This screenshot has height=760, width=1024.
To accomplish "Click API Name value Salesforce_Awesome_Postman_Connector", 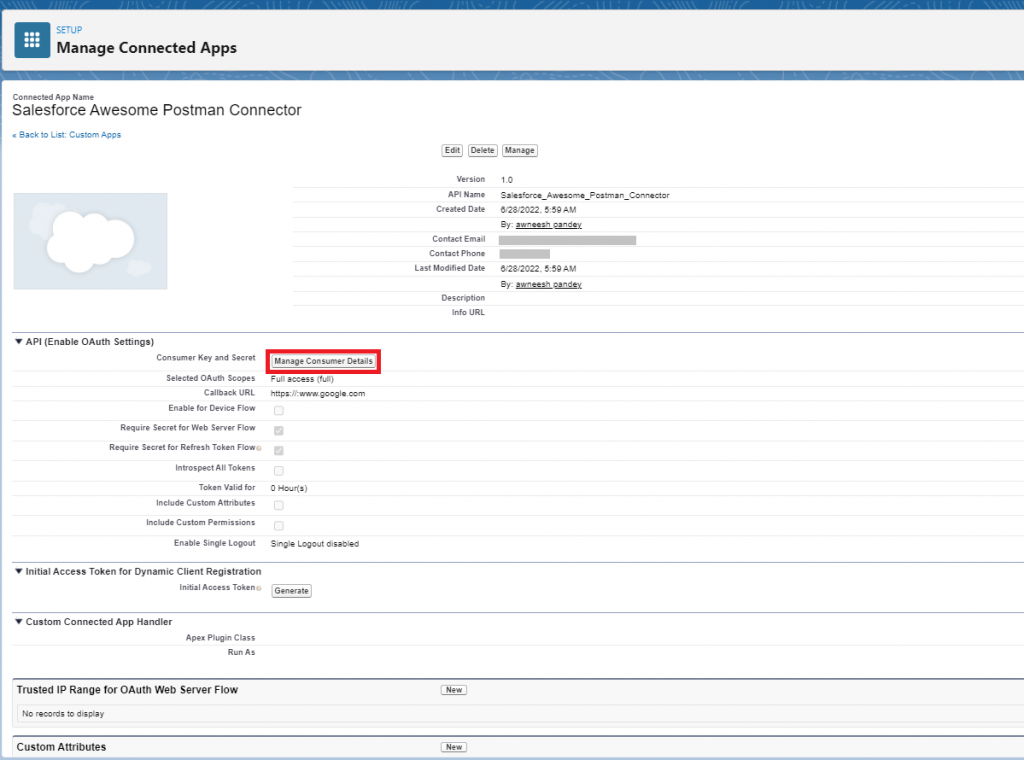I will pos(585,195).
